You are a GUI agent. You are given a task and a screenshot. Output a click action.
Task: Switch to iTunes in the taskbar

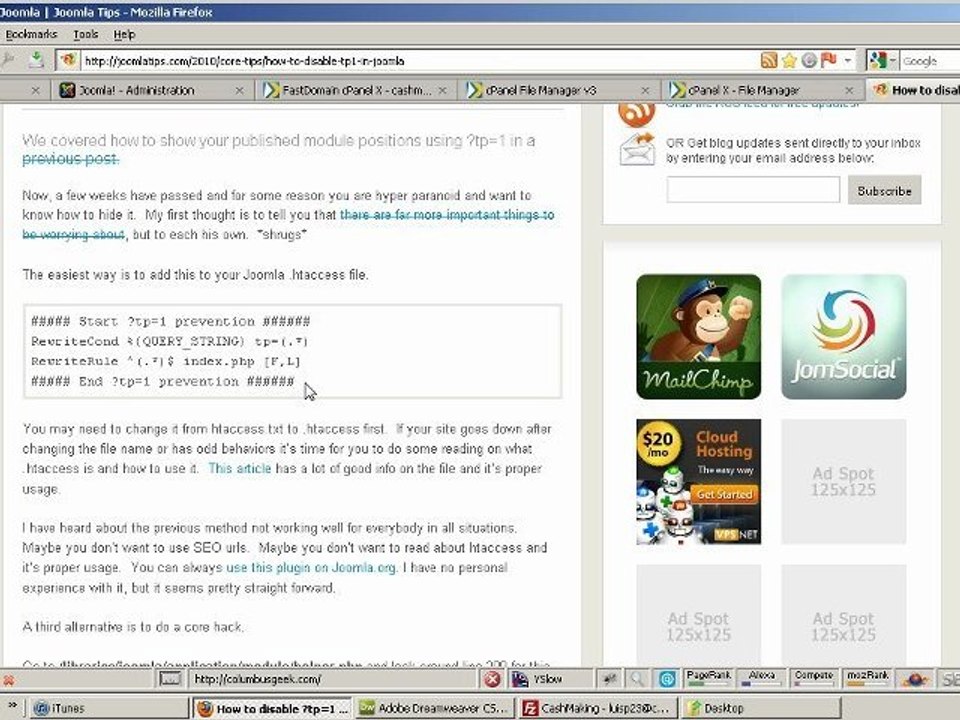[x=109, y=708]
